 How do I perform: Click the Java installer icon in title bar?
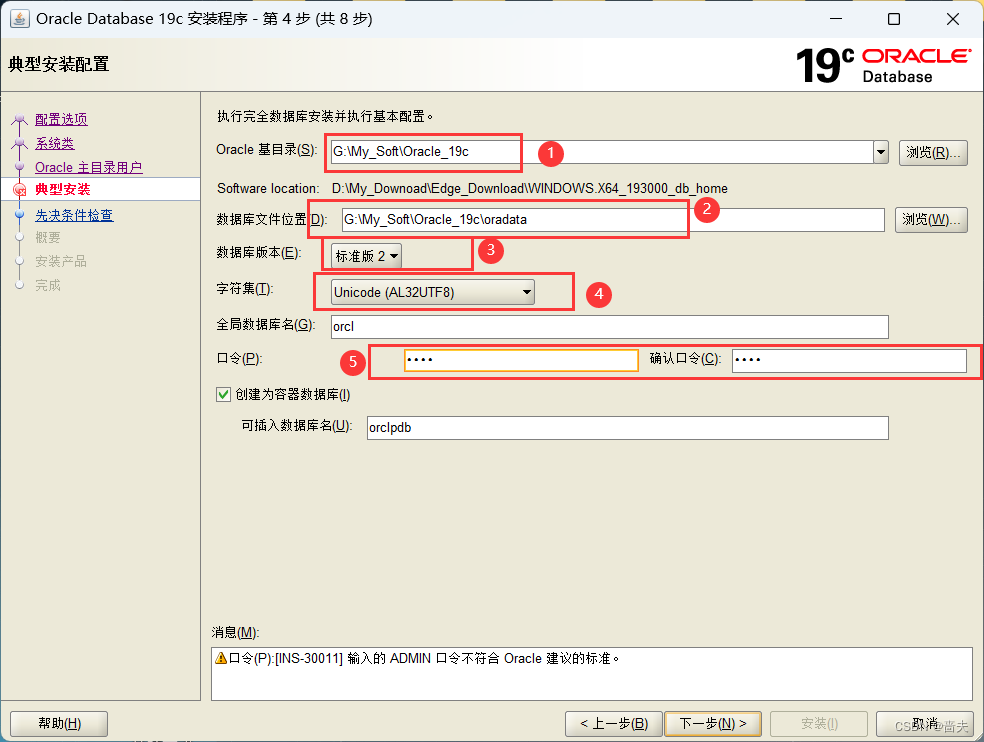[x=19, y=19]
